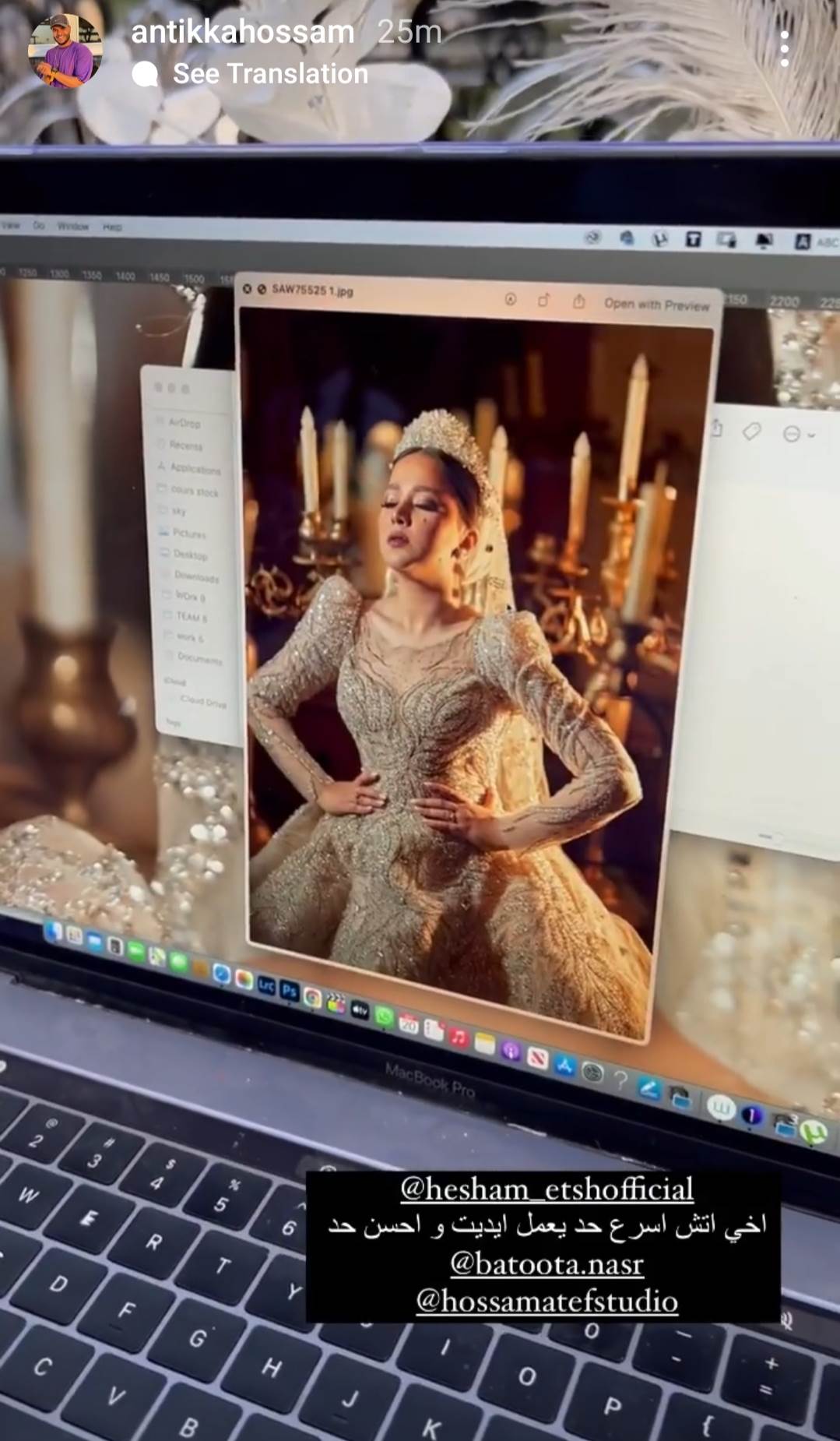Open the @hossamatefstudio mention link
This screenshot has width=840, height=1441.
[x=547, y=1300]
